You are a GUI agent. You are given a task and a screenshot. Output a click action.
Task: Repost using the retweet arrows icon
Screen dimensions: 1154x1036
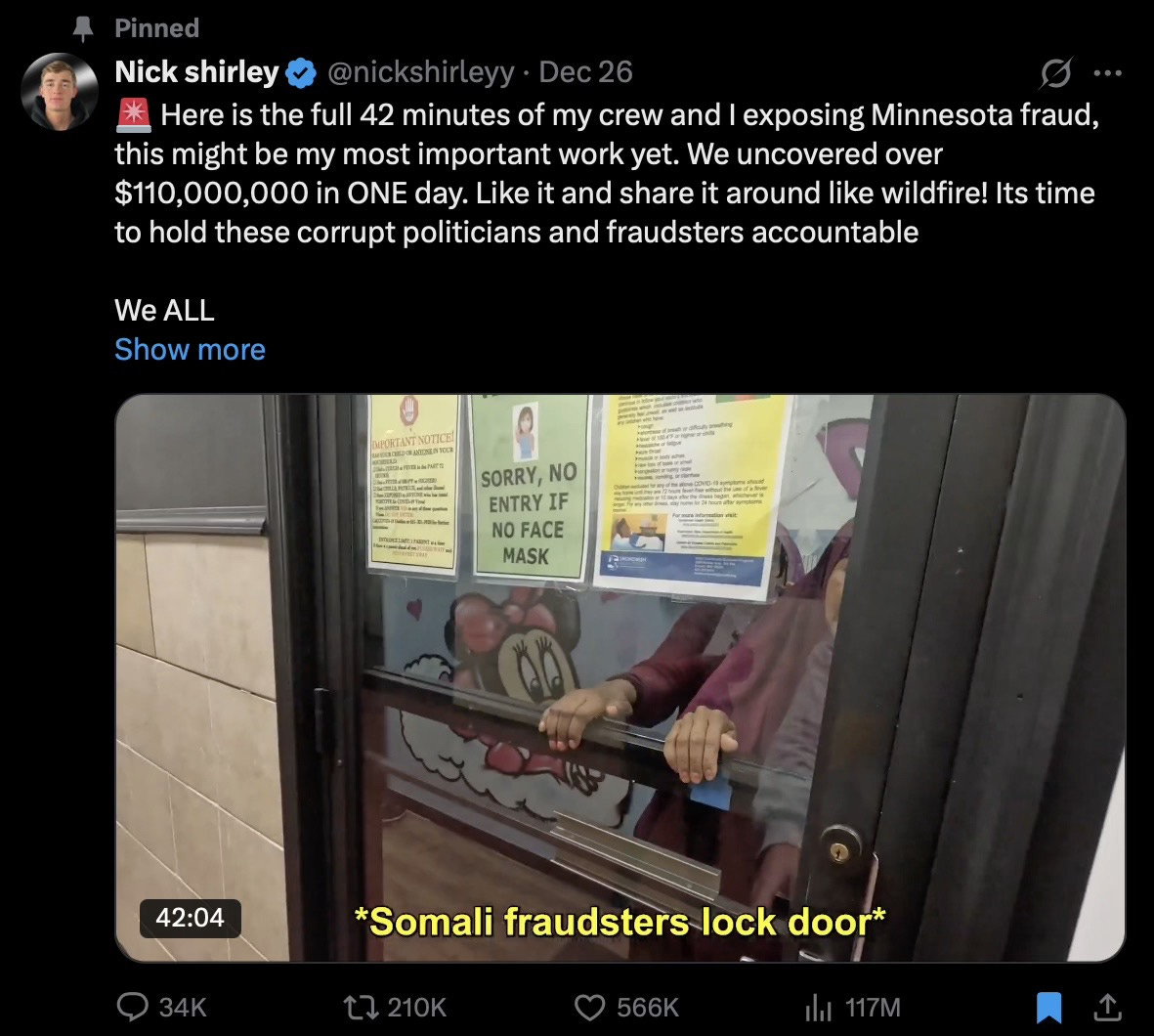click(x=362, y=1007)
